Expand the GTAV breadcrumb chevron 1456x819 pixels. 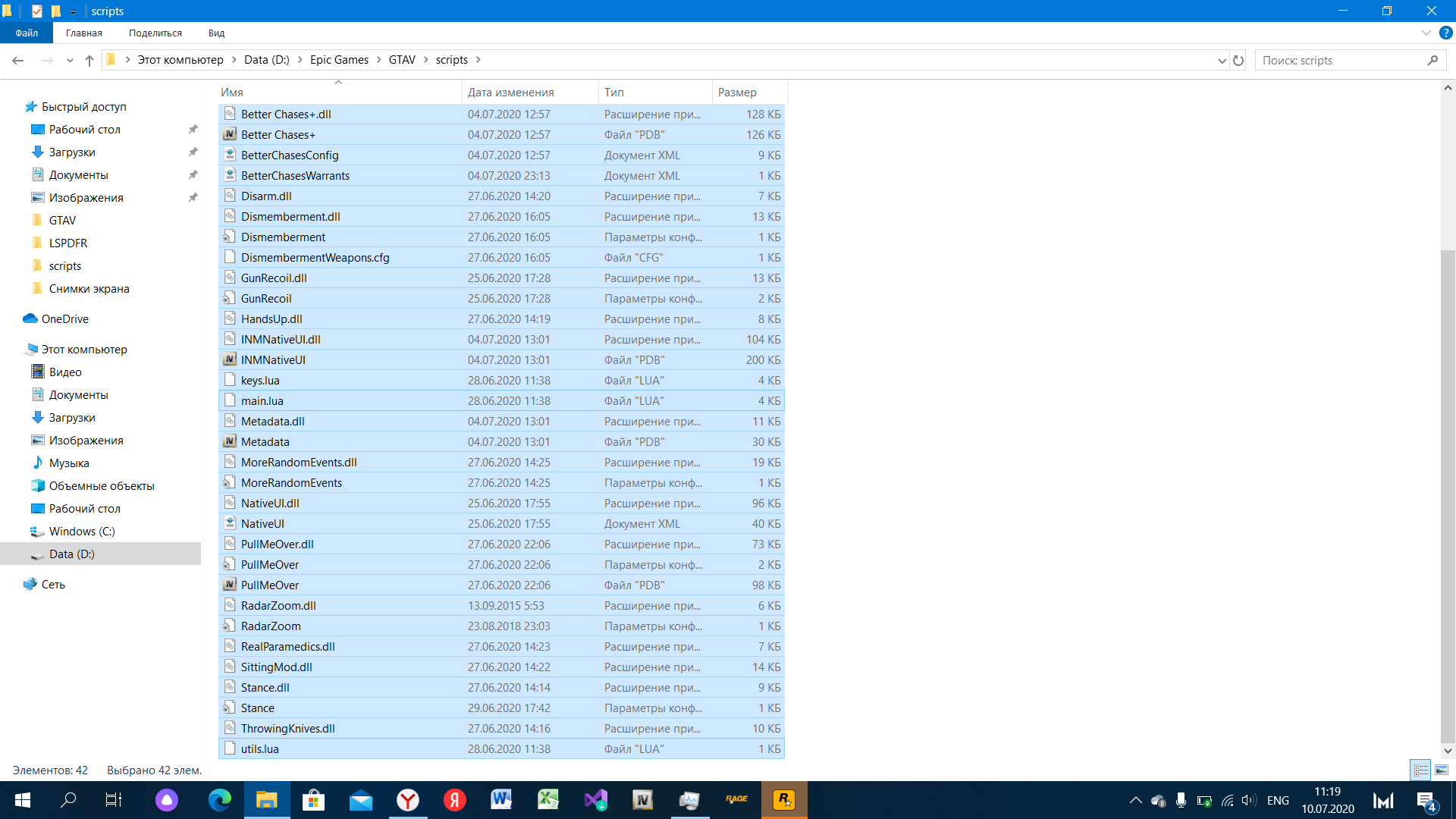coord(425,60)
